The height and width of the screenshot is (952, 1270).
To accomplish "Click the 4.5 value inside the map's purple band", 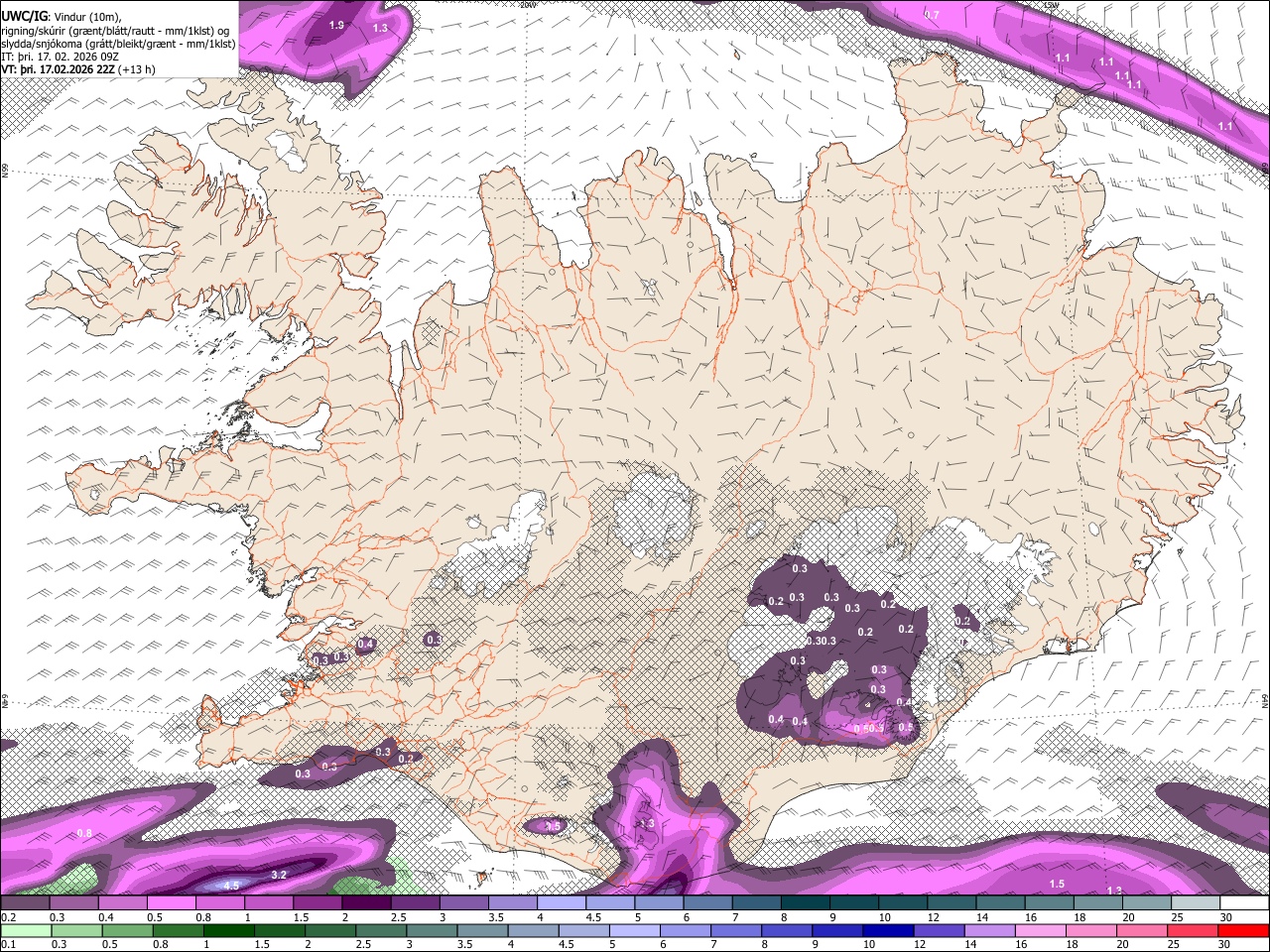I will point(232,886).
